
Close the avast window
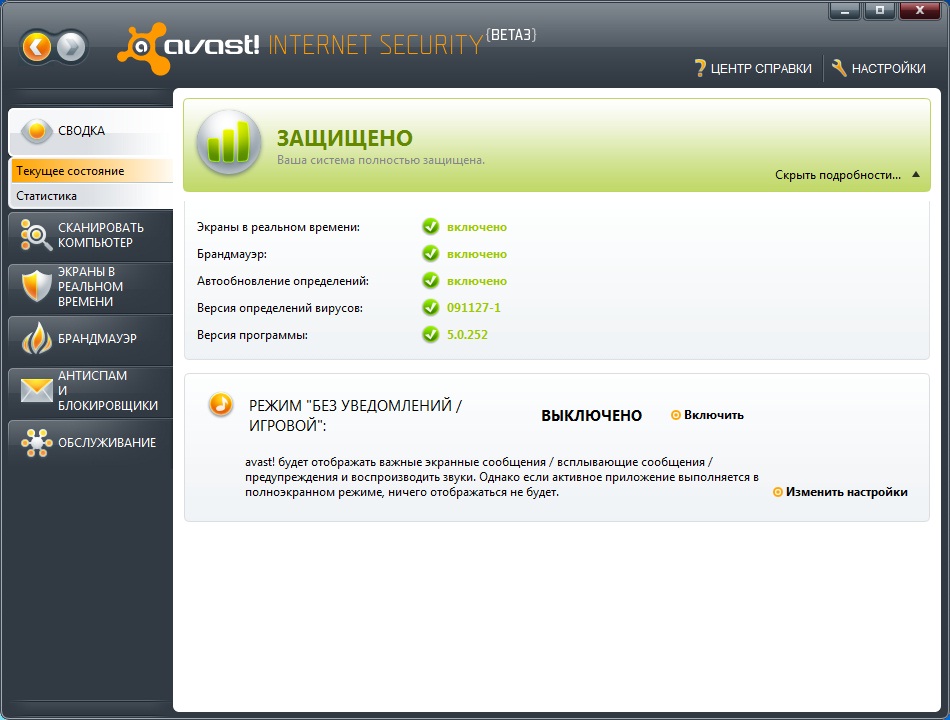pyautogui.click(x=920, y=10)
